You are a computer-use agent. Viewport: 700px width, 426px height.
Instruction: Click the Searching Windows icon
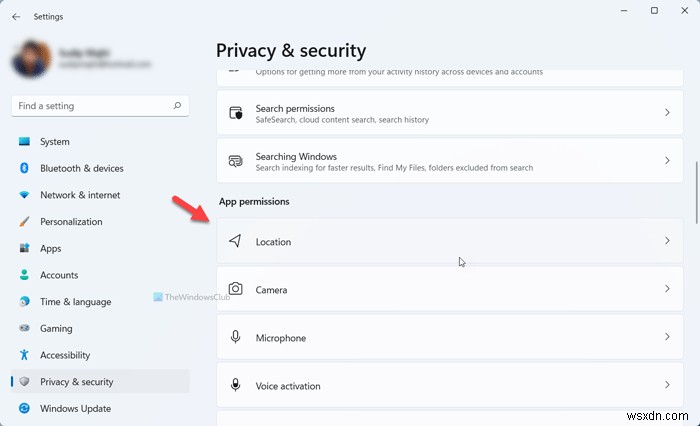pos(236,161)
